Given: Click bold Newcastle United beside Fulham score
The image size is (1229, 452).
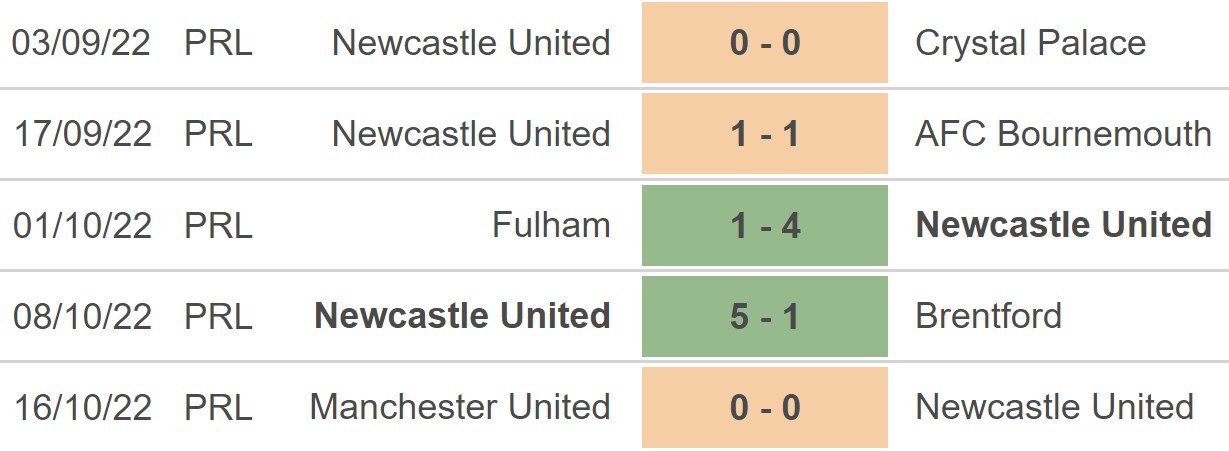Looking at the screenshot, I should click(x=1063, y=225).
